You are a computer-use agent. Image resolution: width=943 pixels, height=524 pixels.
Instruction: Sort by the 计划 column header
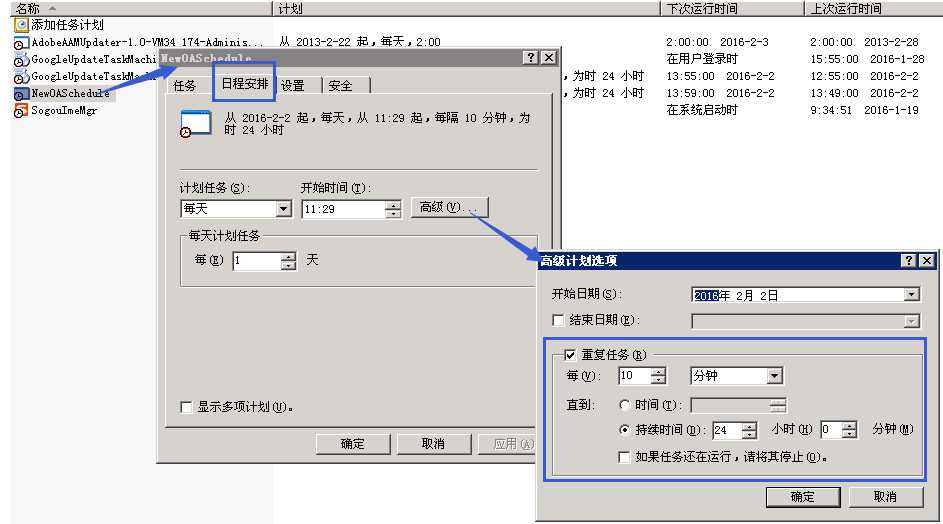point(466,8)
